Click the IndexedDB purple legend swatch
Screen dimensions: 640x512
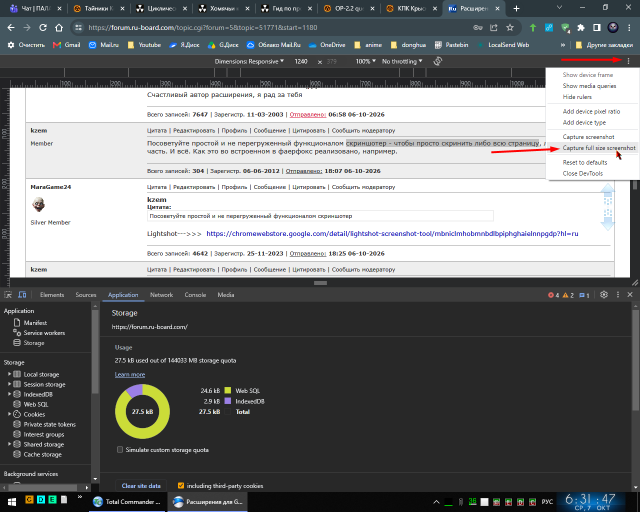228,401
